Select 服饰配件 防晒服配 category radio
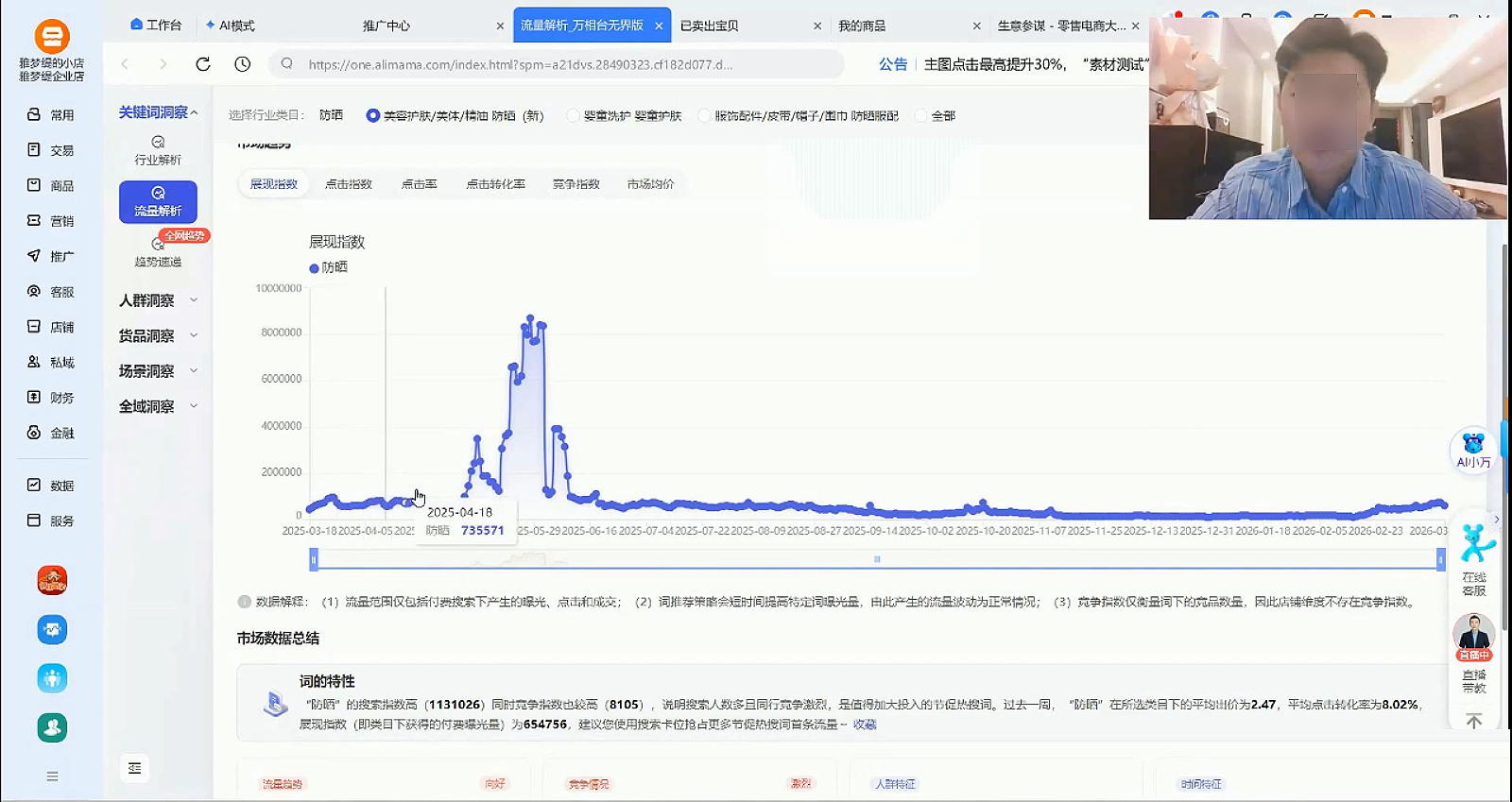Screen dimensions: 1512x802 pyautogui.click(x=704, y=116)
